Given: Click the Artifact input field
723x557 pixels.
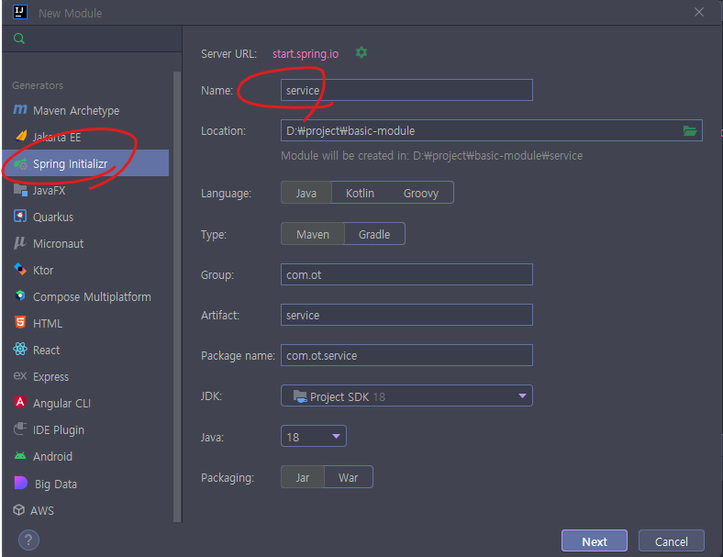Looking at the screenshot, I should tap(407, 315).
